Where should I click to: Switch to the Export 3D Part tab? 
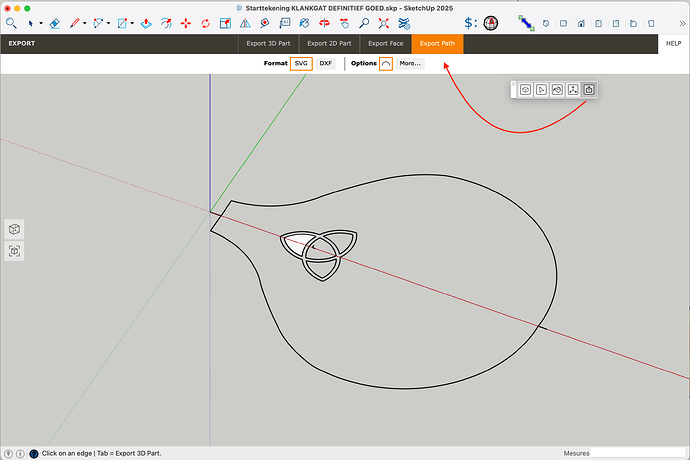tap(268, 44)
